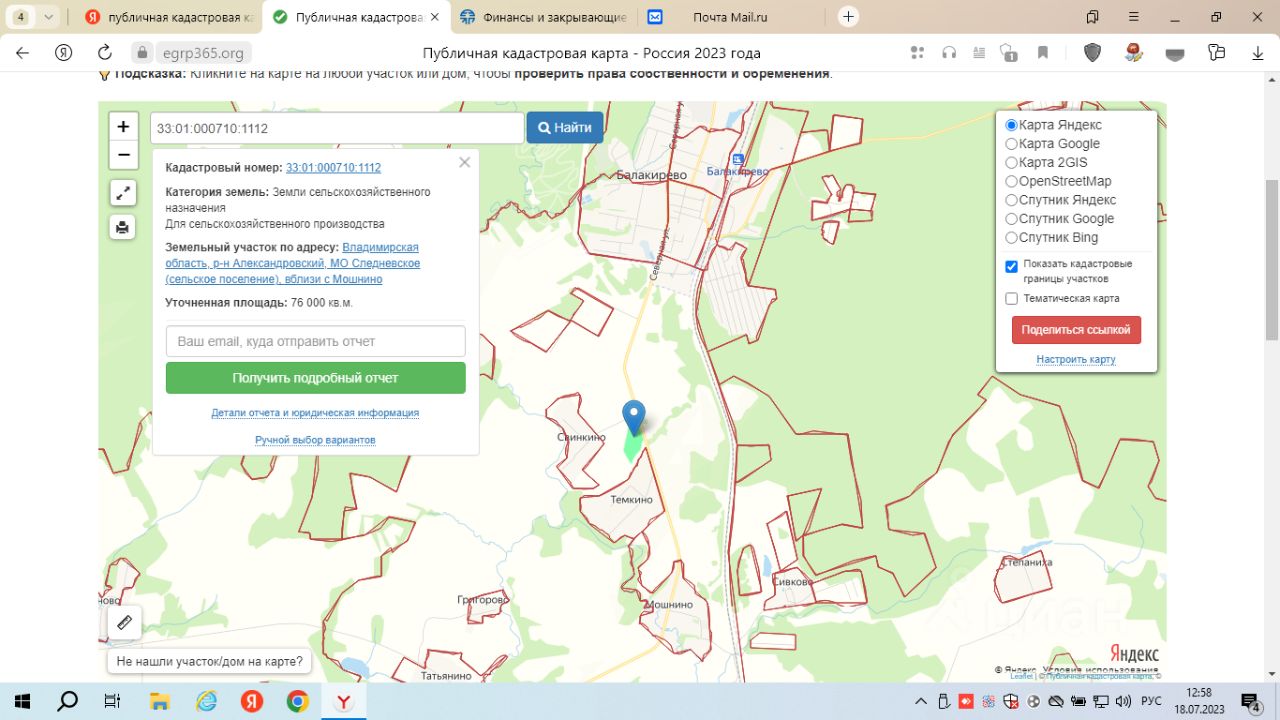
Task: Click Получить подробный отчет button
Action: [x=315, y=378]
